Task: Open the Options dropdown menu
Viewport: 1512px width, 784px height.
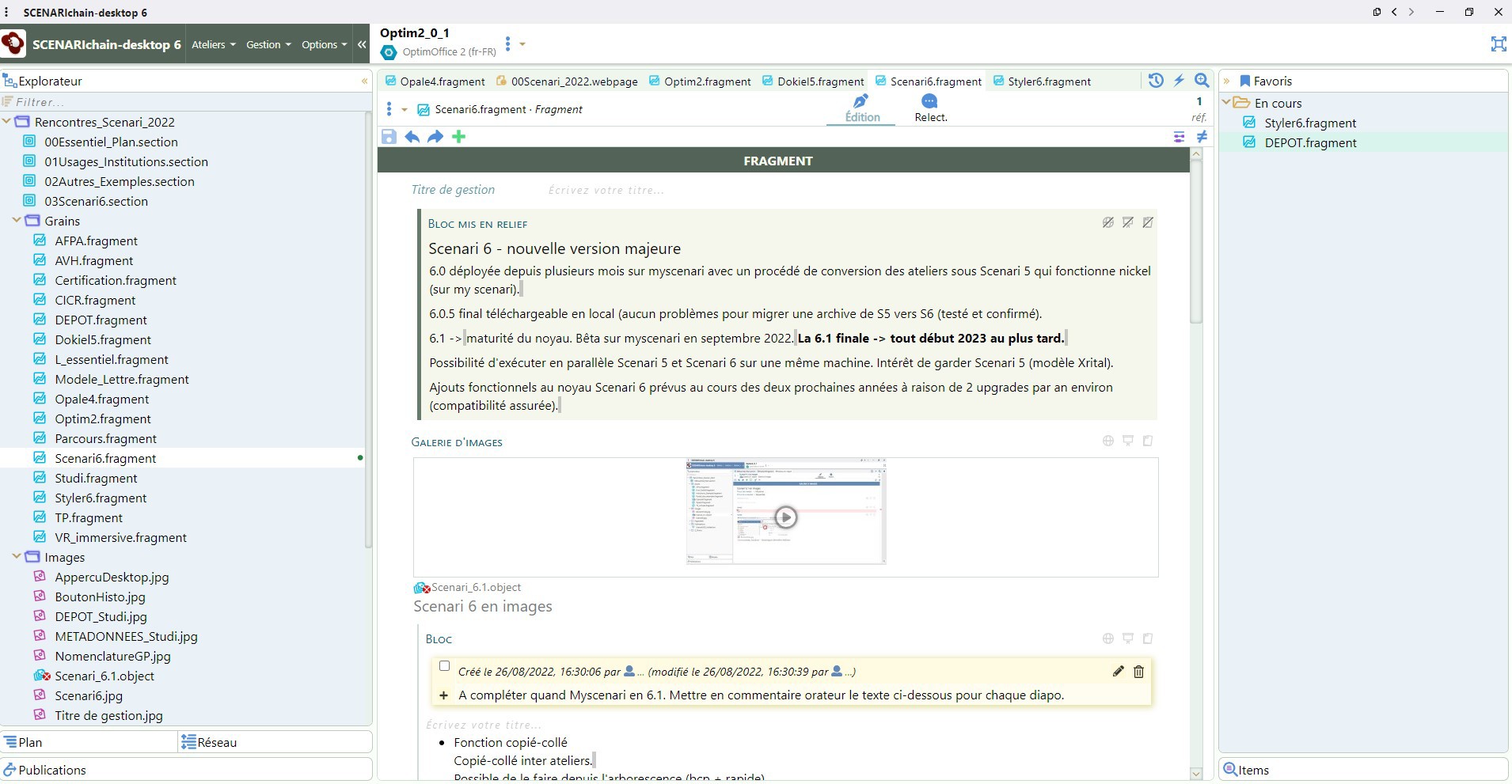Action: click(x=324, y=45)
